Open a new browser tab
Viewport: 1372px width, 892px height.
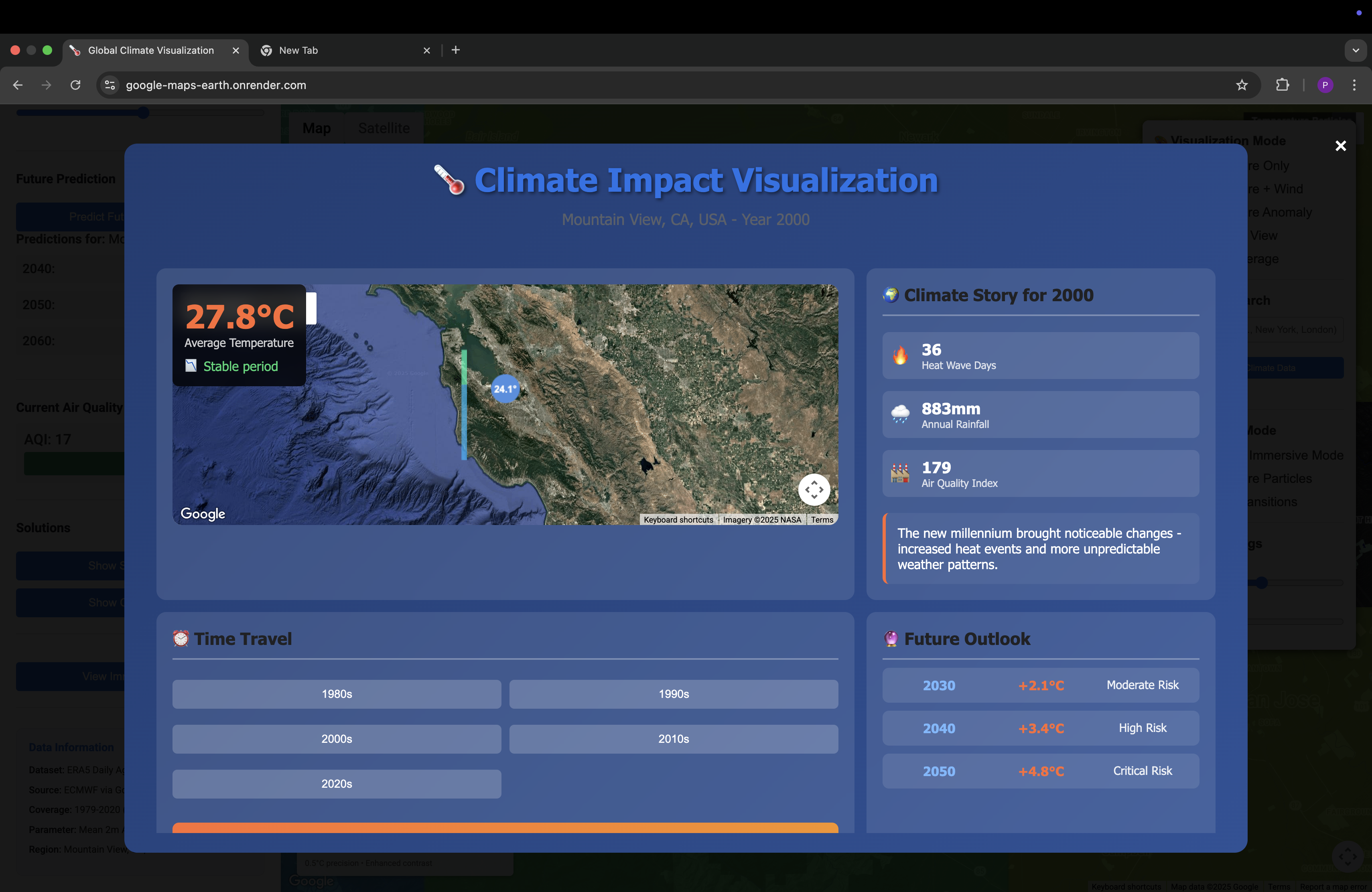pos(455,50)
